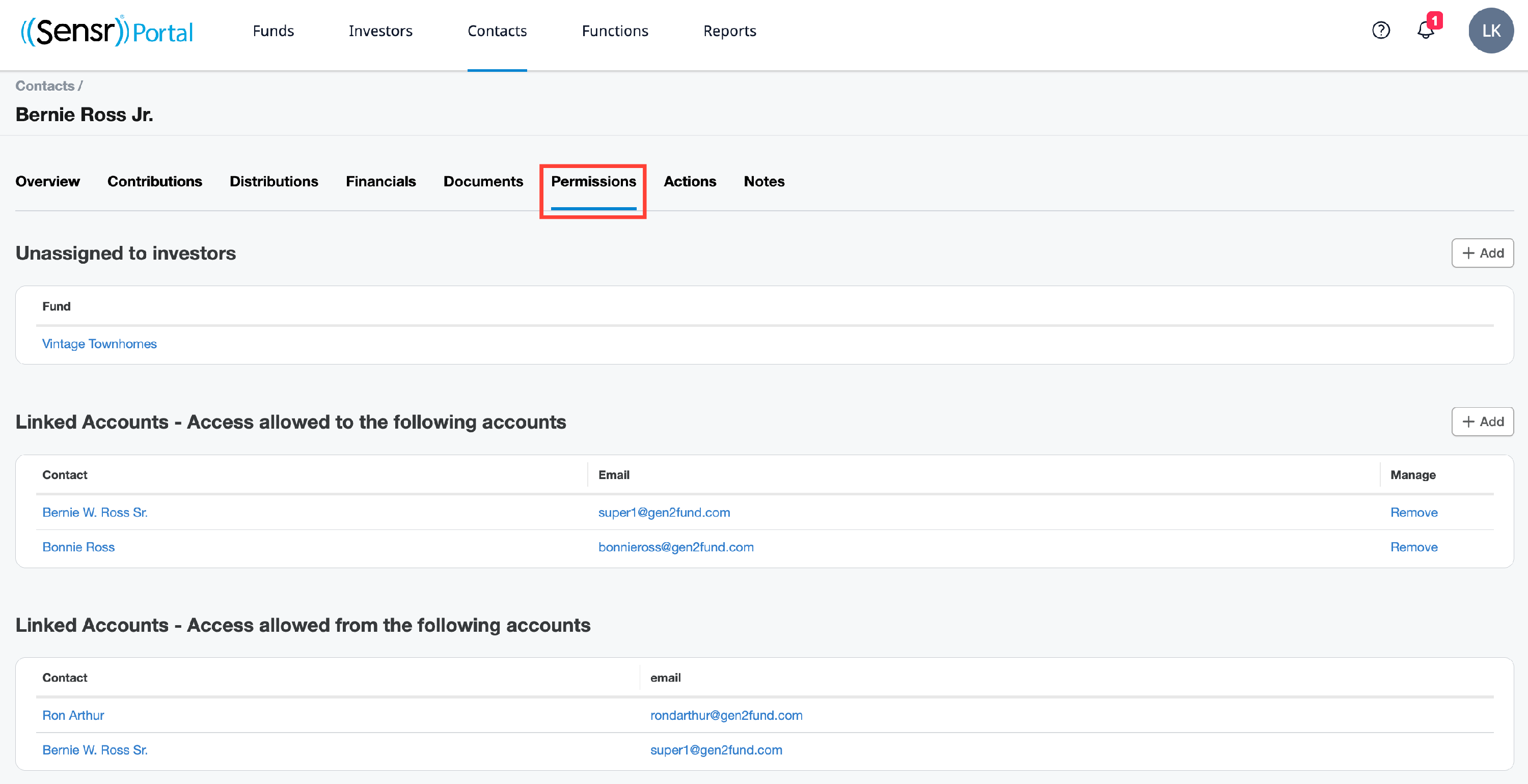This screenshot has height=784, width=1528.
Task: Switch to the Distributions tab
Action: tap(274, 181)
